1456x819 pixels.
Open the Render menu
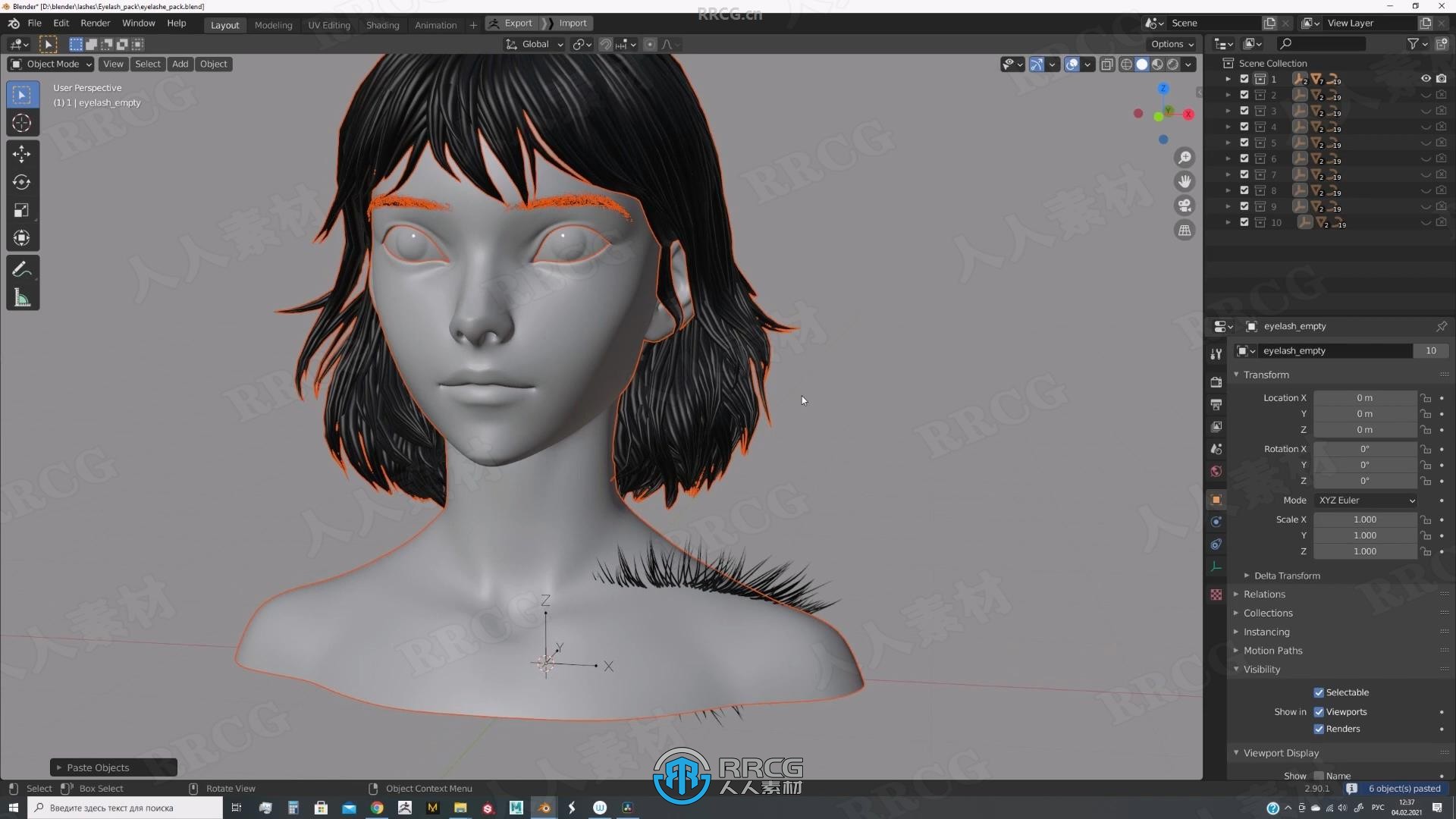[x=96, y=24]
